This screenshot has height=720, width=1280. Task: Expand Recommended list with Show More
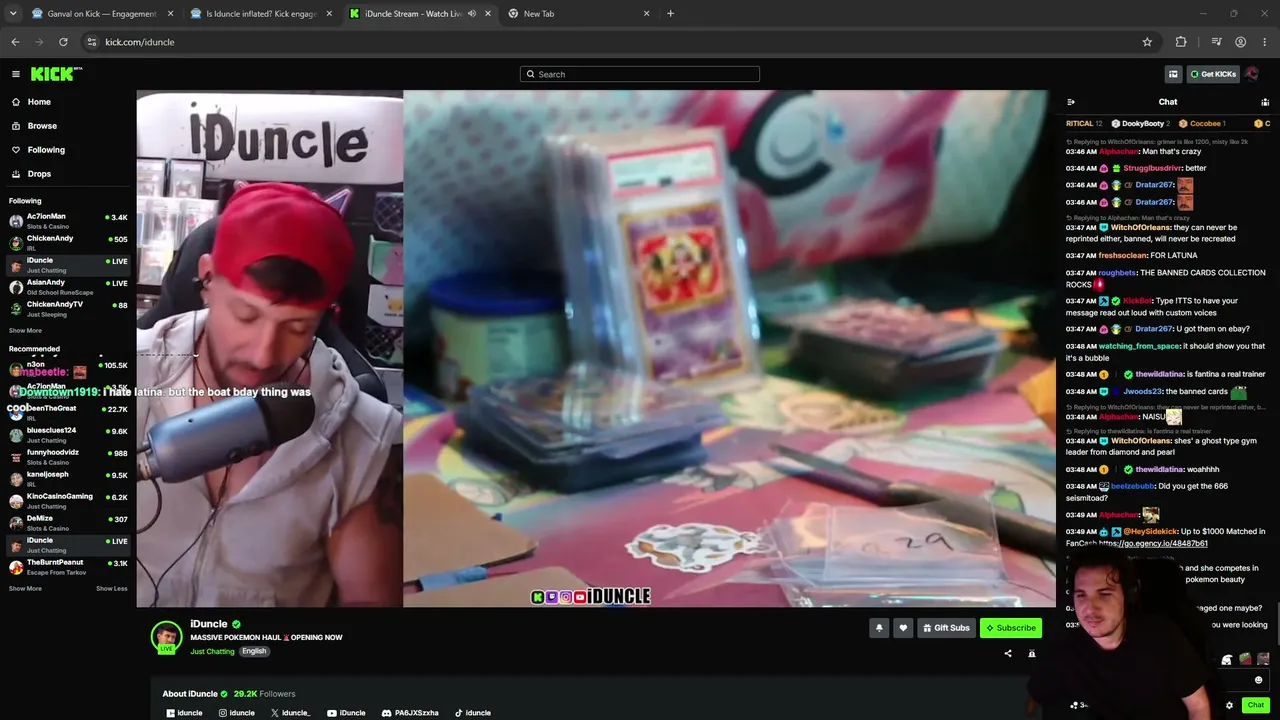pos(25,589)
